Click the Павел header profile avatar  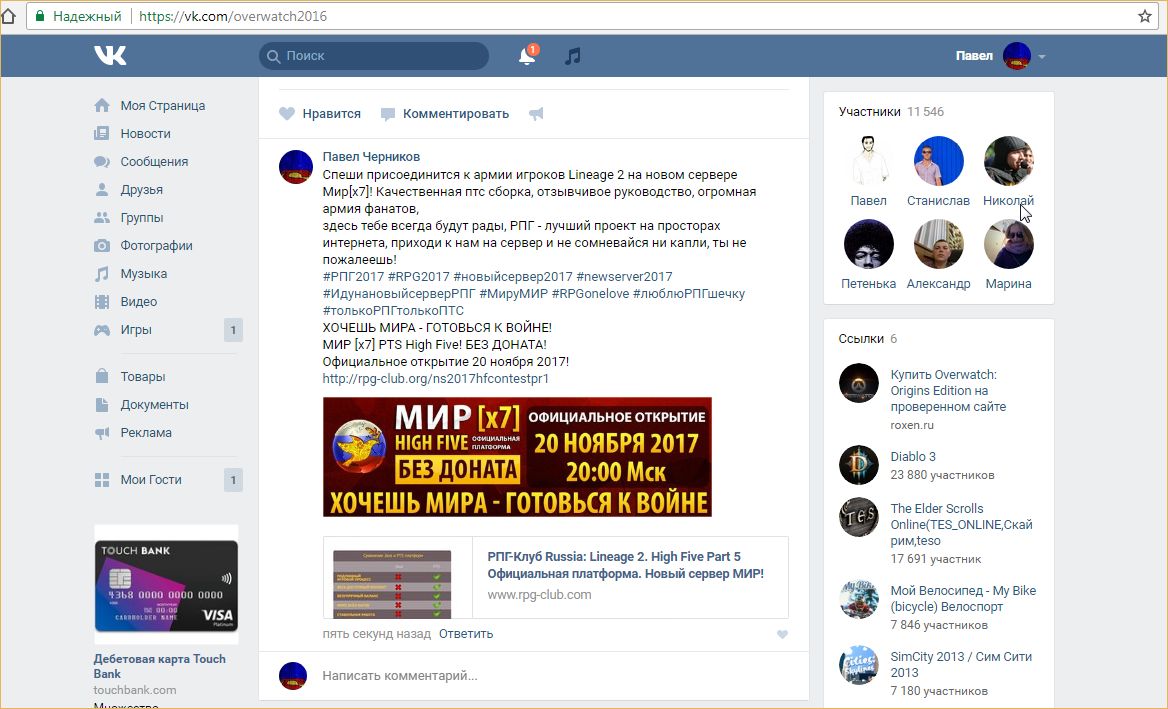pos(1017,56)
